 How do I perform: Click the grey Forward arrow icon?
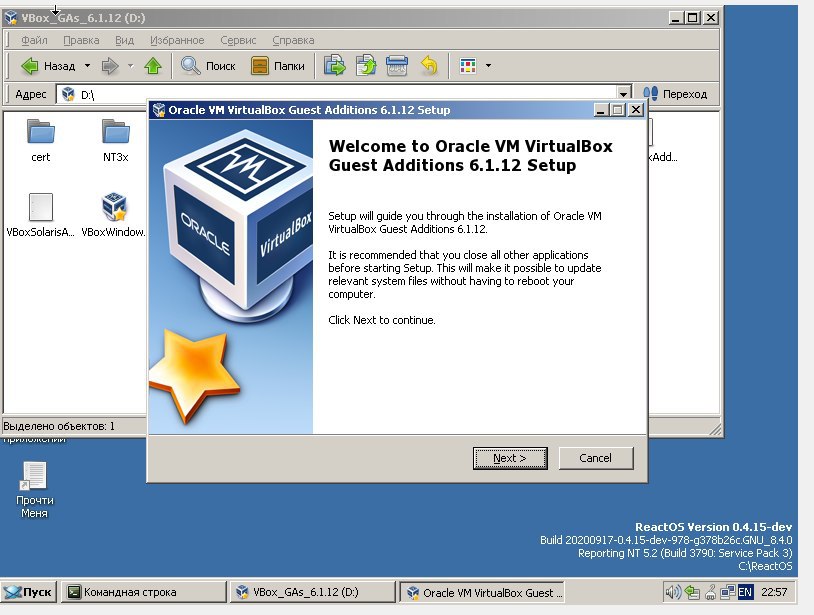pos(110,66)
